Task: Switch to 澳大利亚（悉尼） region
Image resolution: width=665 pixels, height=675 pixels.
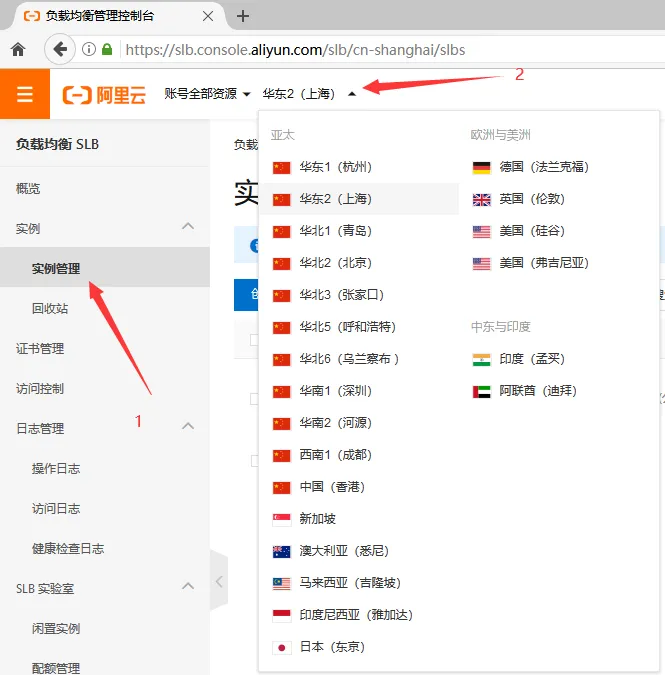Action: [x=359, y=551]
